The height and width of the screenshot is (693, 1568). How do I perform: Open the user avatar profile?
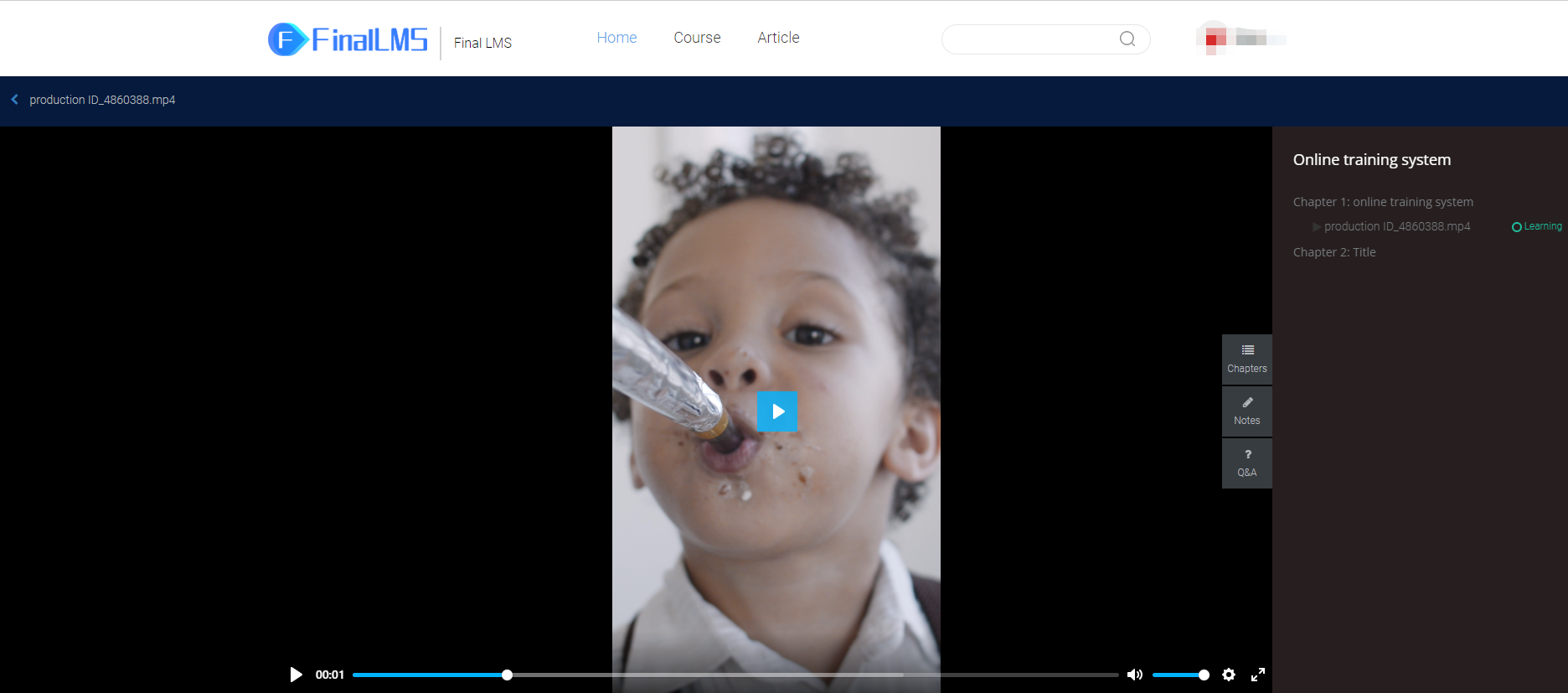[1213, 39]
